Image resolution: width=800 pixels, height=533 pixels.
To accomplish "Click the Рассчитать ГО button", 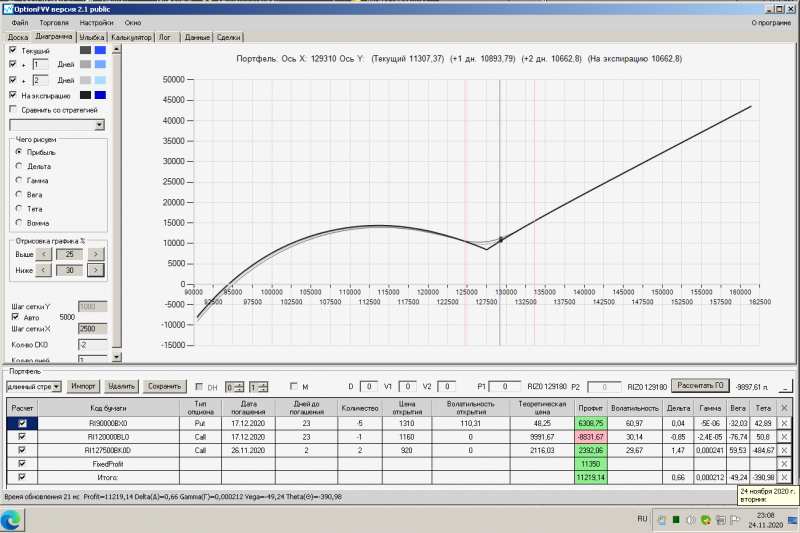I will click(700, 386).
